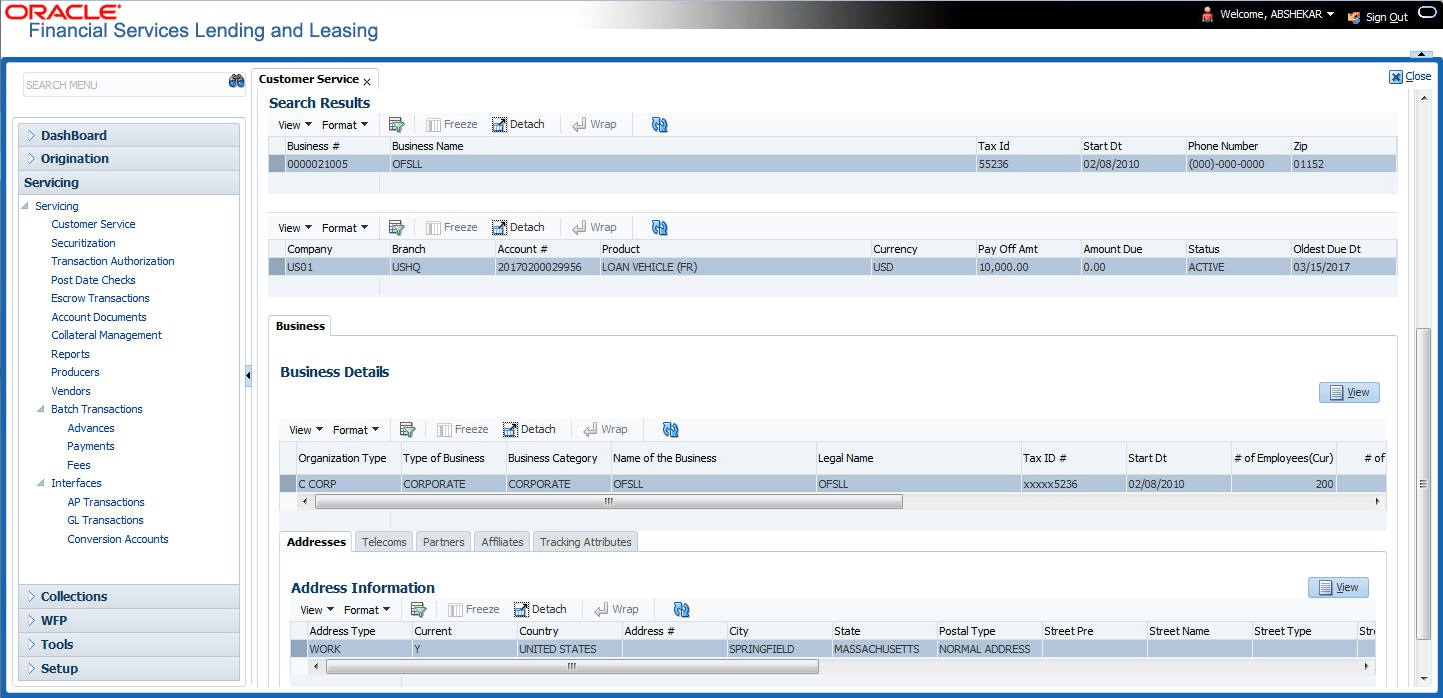
Task: Open the View menu in Search Results toolbar
Action: tap(294, 125)
